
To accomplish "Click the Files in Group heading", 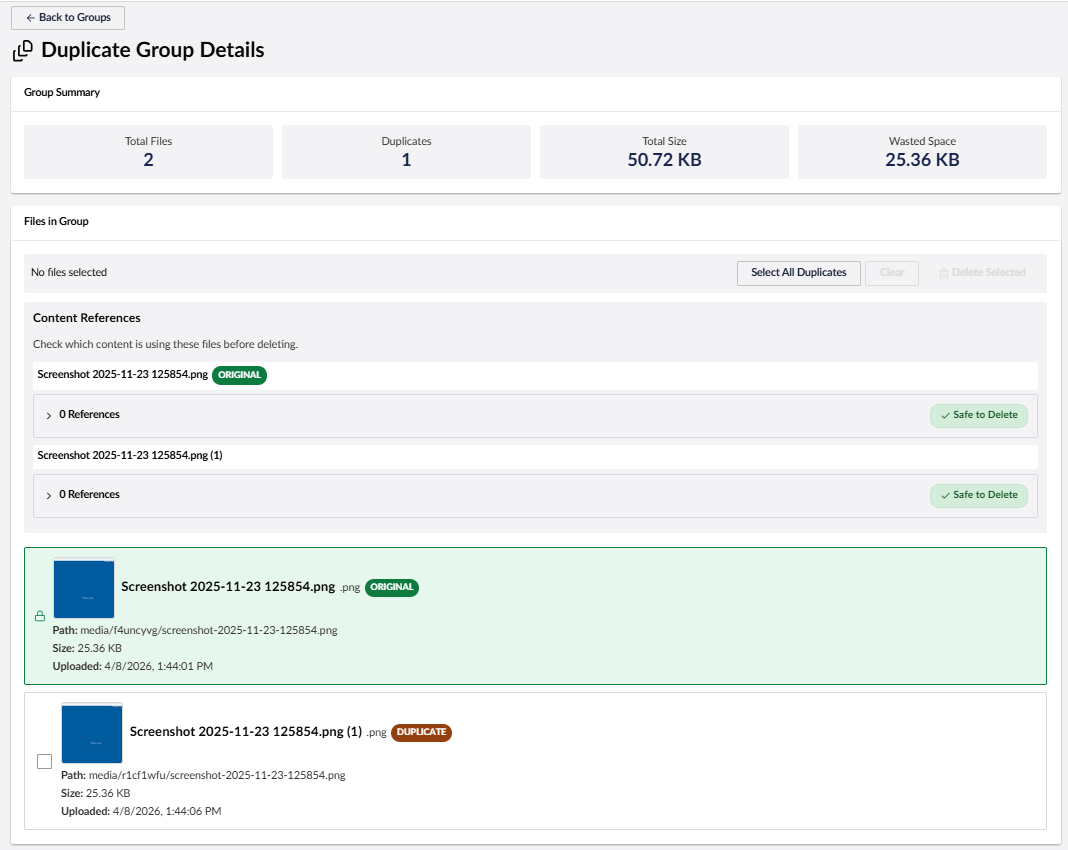I will (x=56, y=221).
